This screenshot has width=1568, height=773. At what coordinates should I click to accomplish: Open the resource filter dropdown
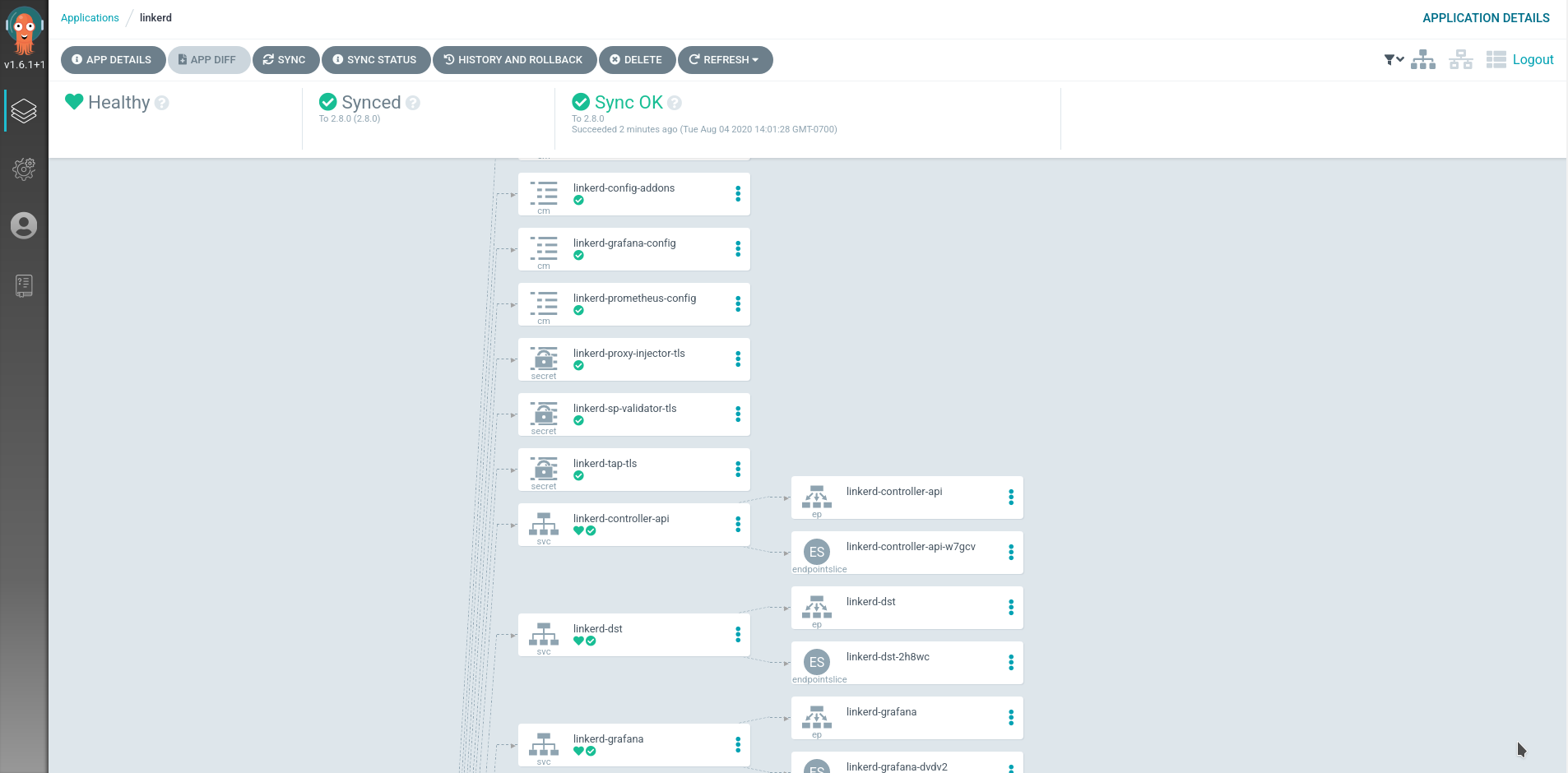tap(1393, 60)
